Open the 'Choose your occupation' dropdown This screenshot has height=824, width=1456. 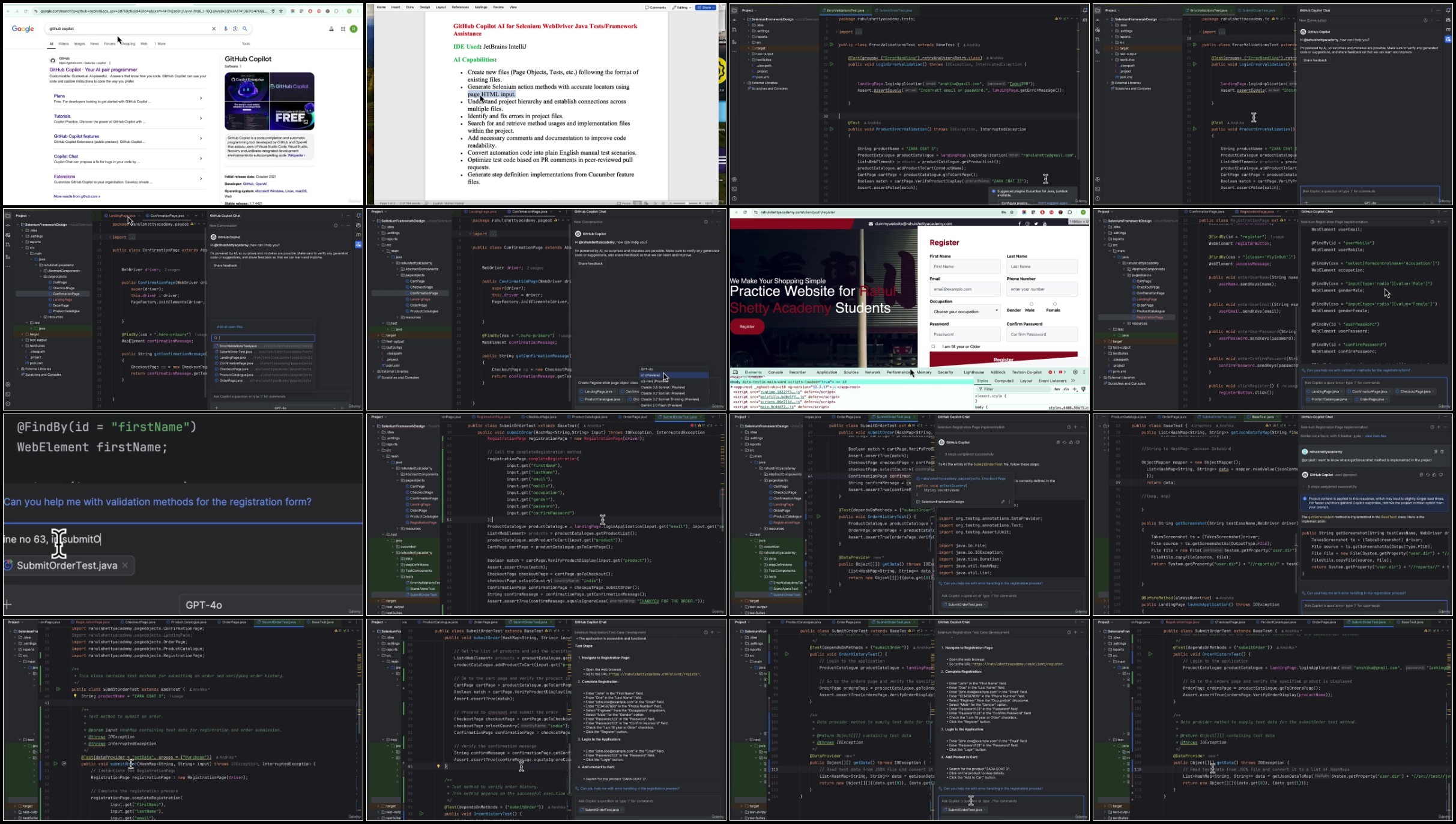pos(965,311)
